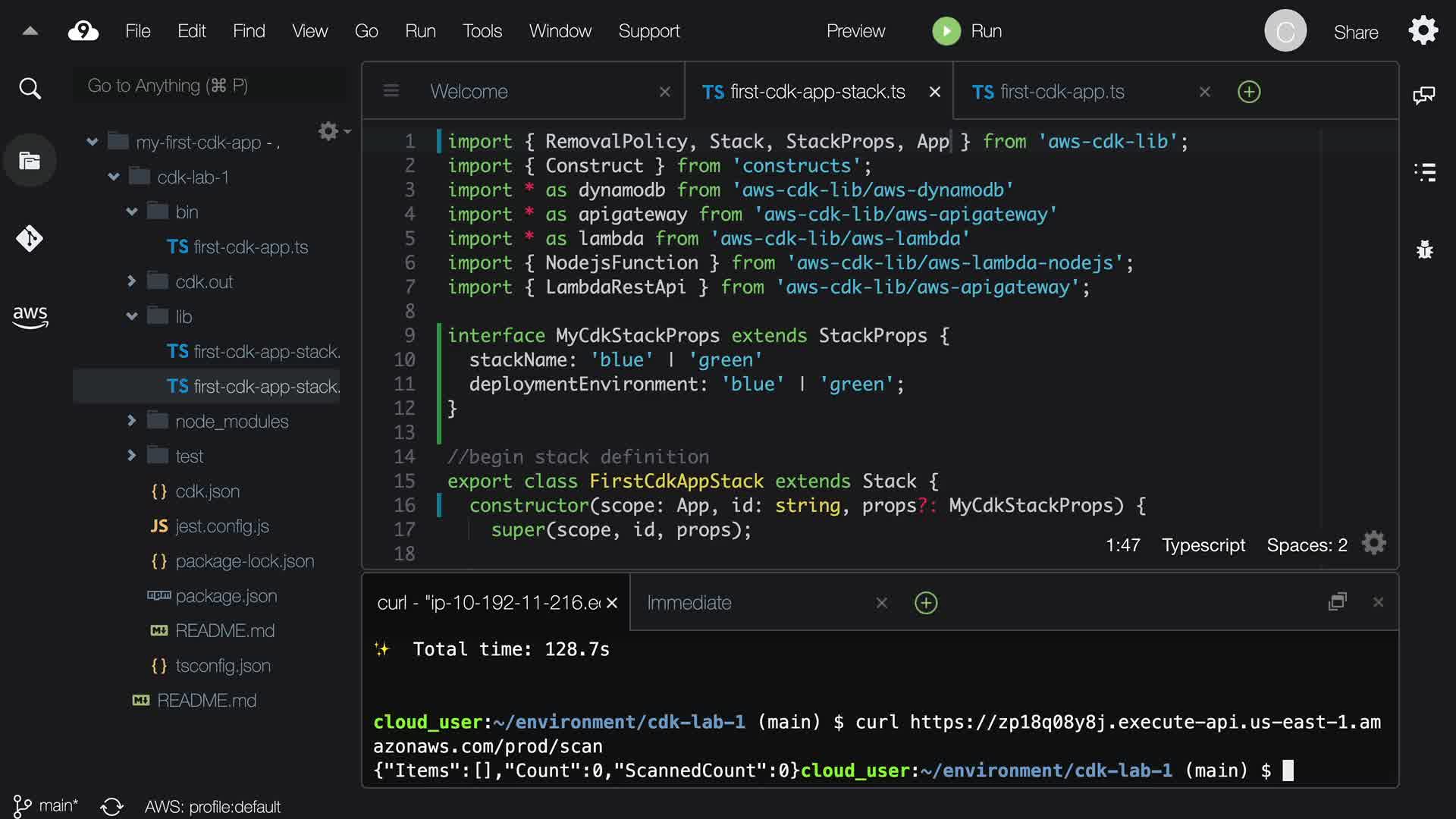Open the debugger bug icon

click(1424, 249)
